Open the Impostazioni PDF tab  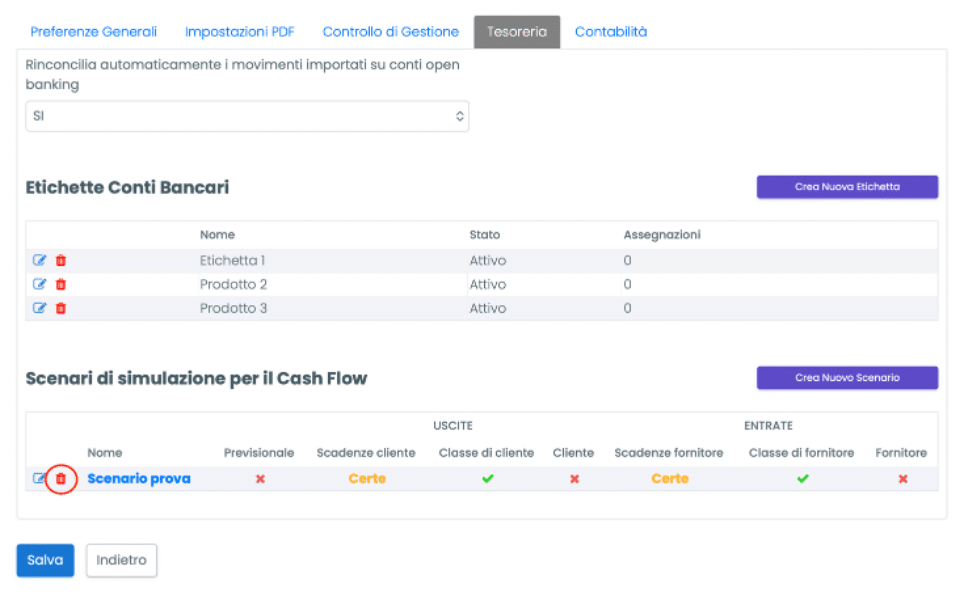[239, 32]
